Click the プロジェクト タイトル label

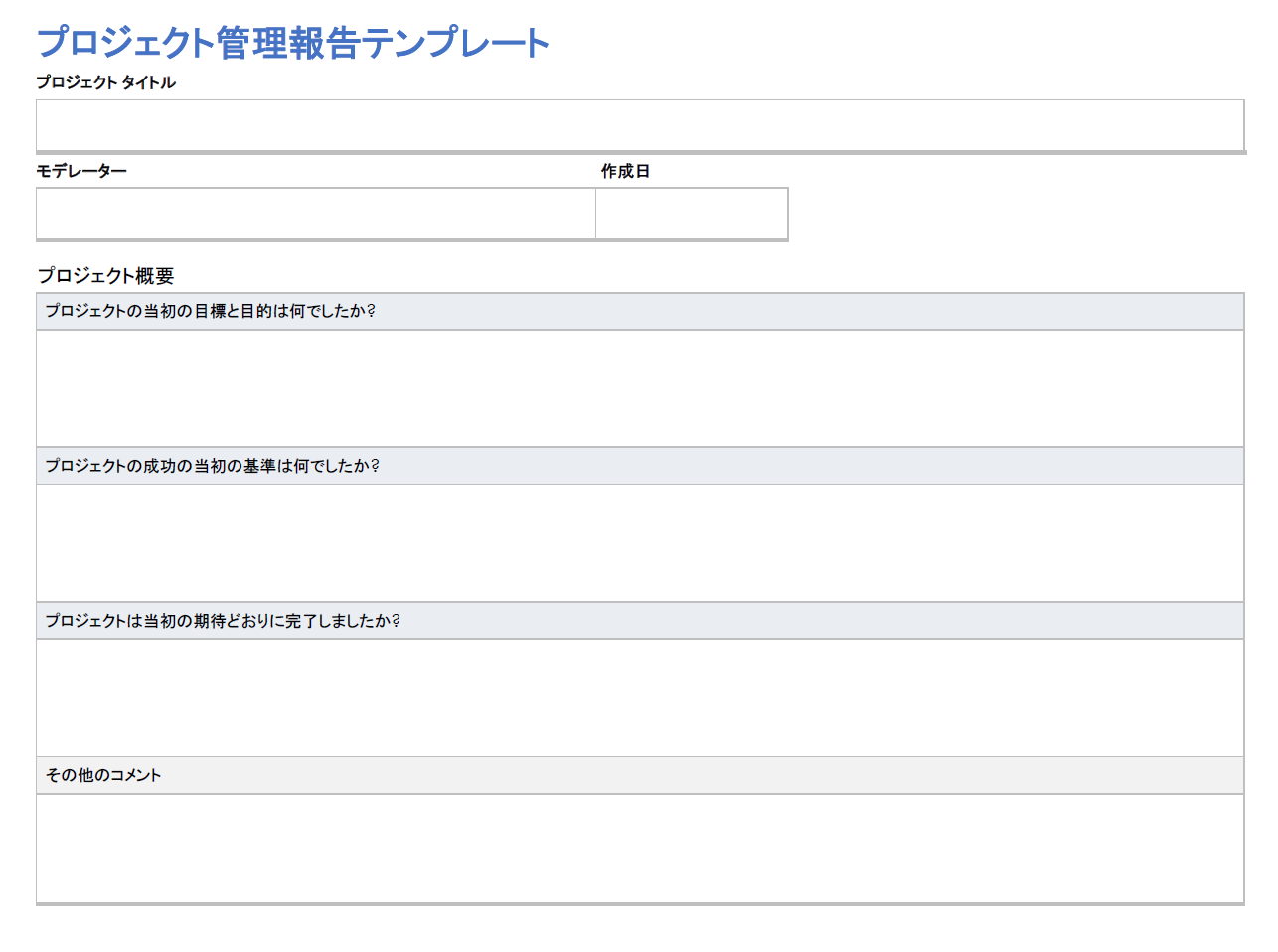(x=106, y=82)
